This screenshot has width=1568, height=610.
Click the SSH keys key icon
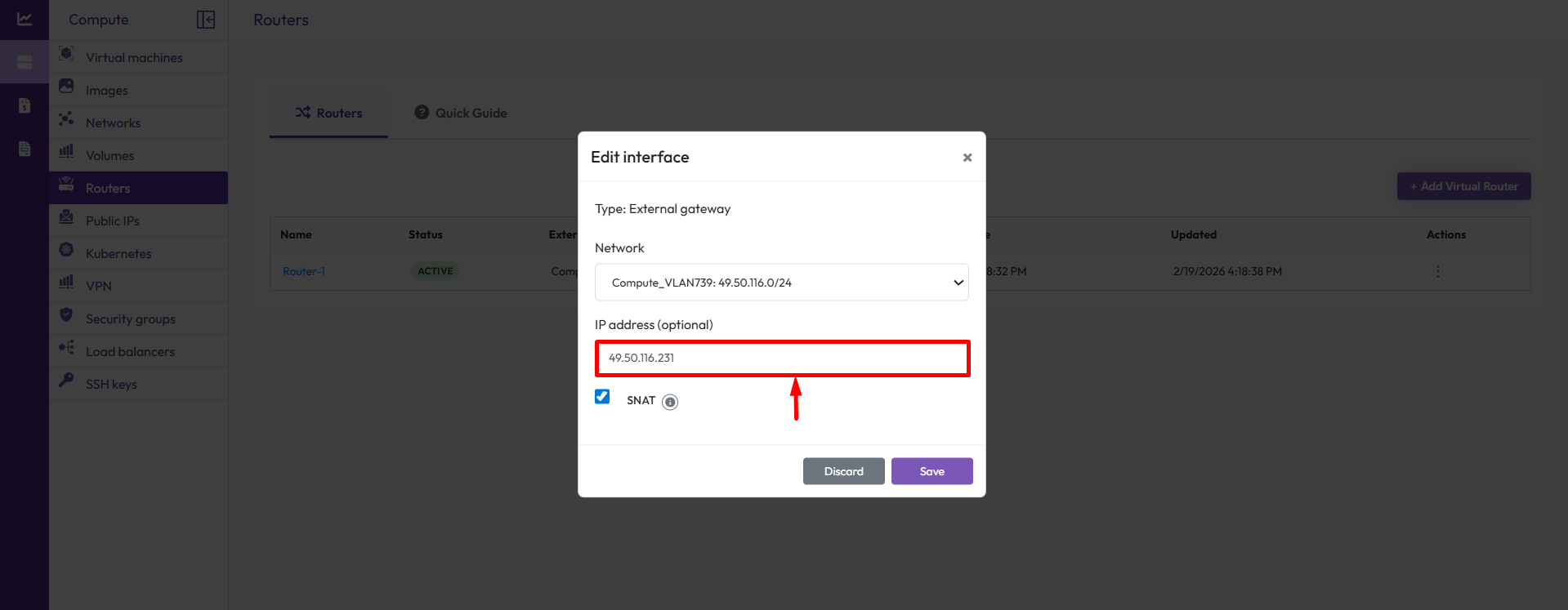(67, 381)
